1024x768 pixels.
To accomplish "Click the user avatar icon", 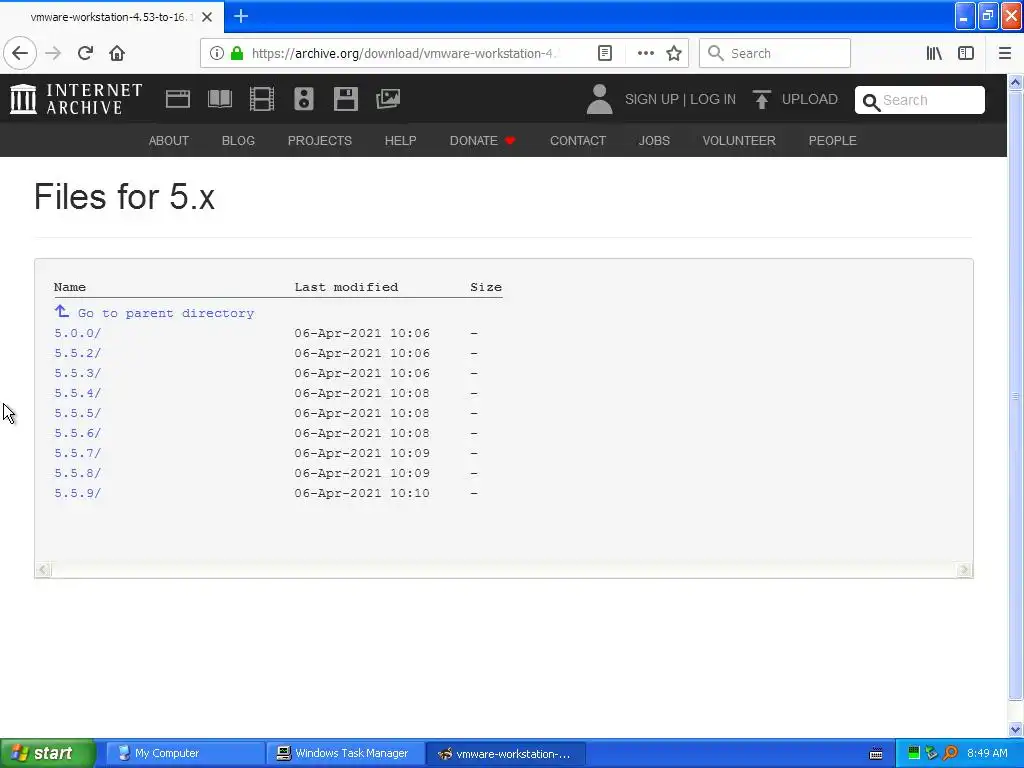I will (x=599, y=99).
